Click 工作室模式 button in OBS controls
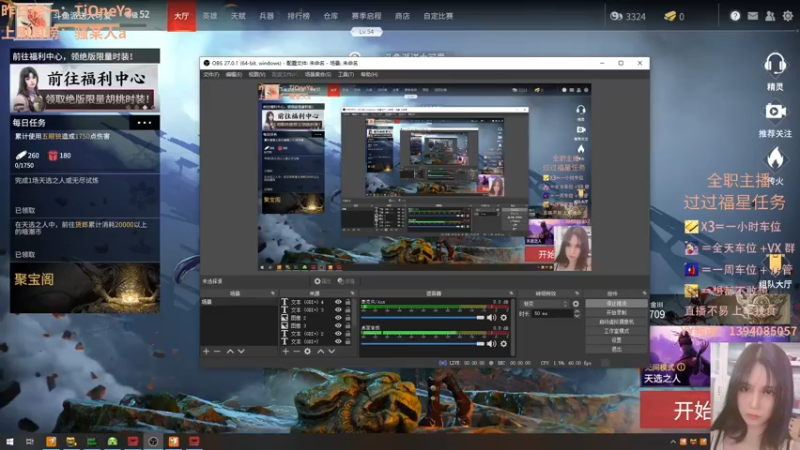 [x=616, y=331]
